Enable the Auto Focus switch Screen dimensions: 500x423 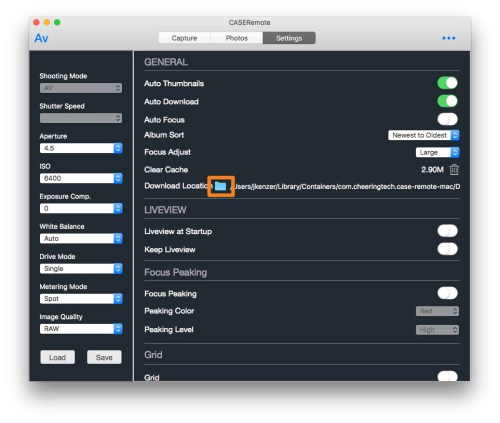tap(447, 119)
